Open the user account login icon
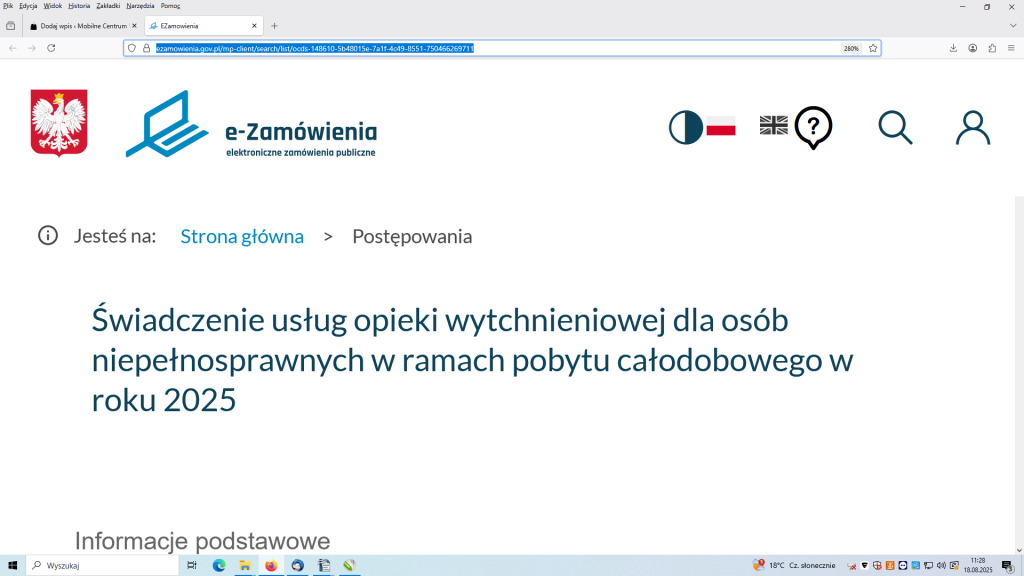This screenshot has width=1024, height=576. (x=972, y=128)
